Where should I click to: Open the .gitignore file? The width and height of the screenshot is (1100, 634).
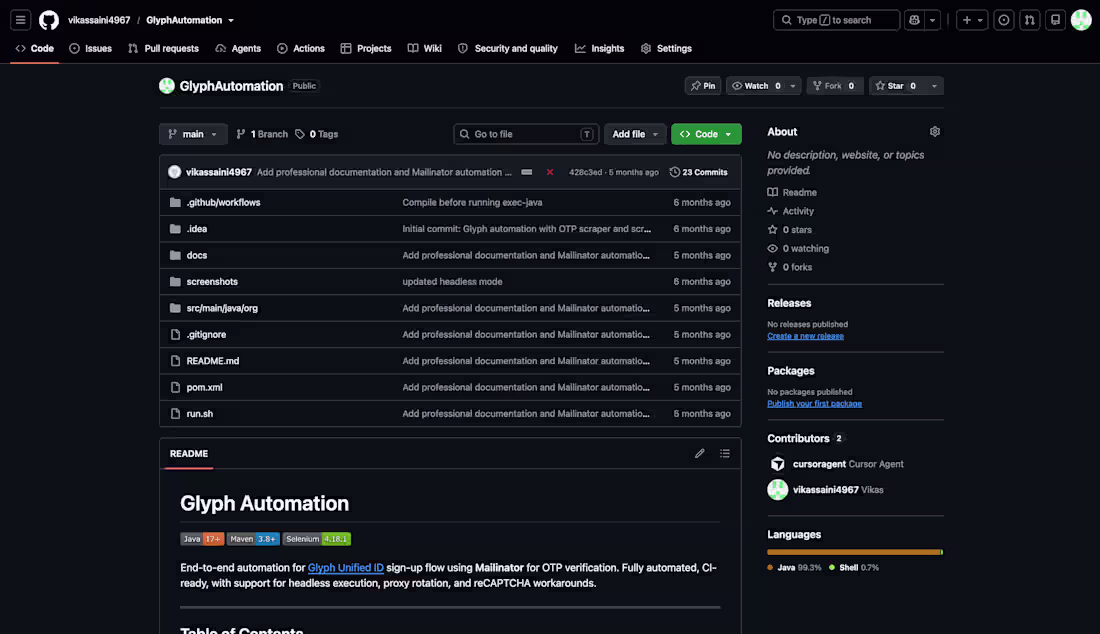point(206,335)
